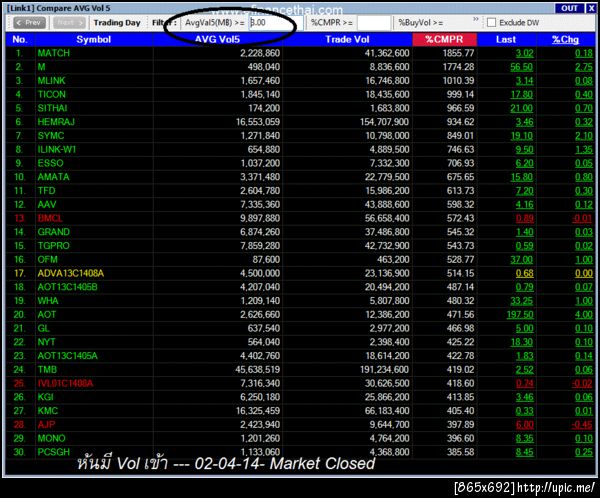Image resolution: width=600 pixels, height=498 pixels.
Task: Expand the filter overflow double-chevron
Action: [476, 19]
